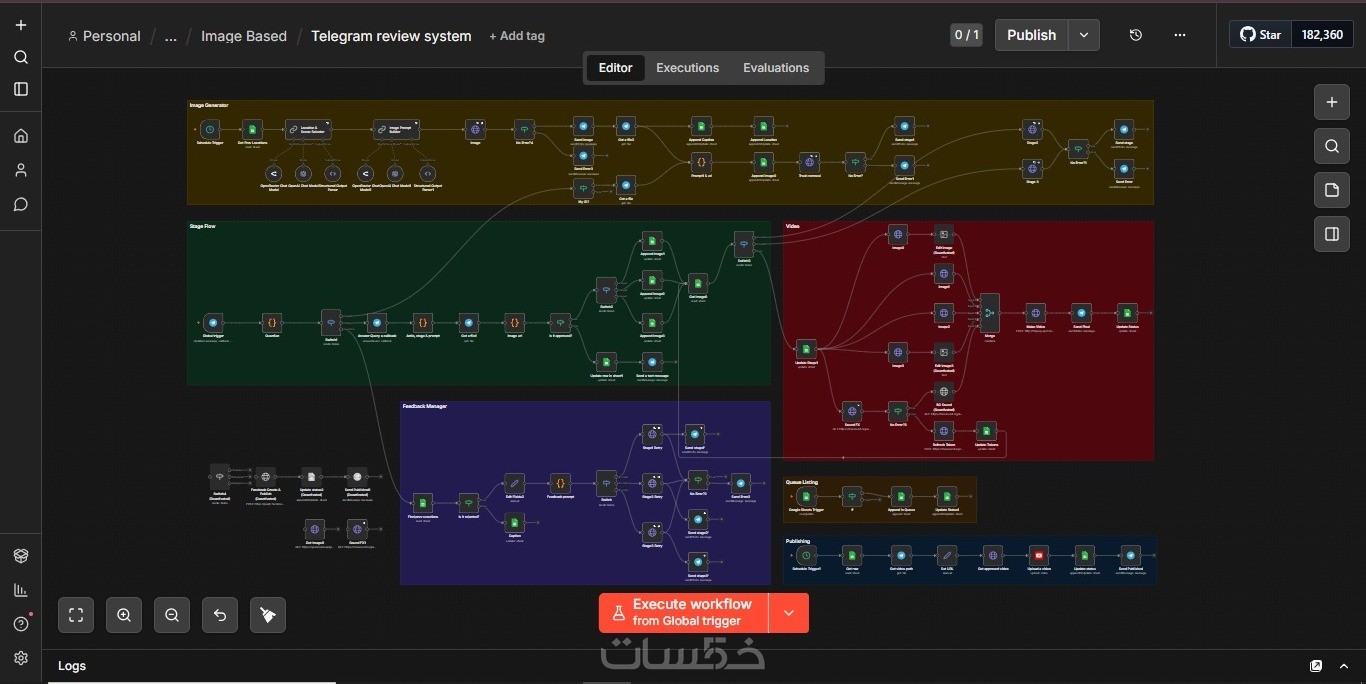
Task: Switch to the Evaluations tab
Action: tap(776, 68)
